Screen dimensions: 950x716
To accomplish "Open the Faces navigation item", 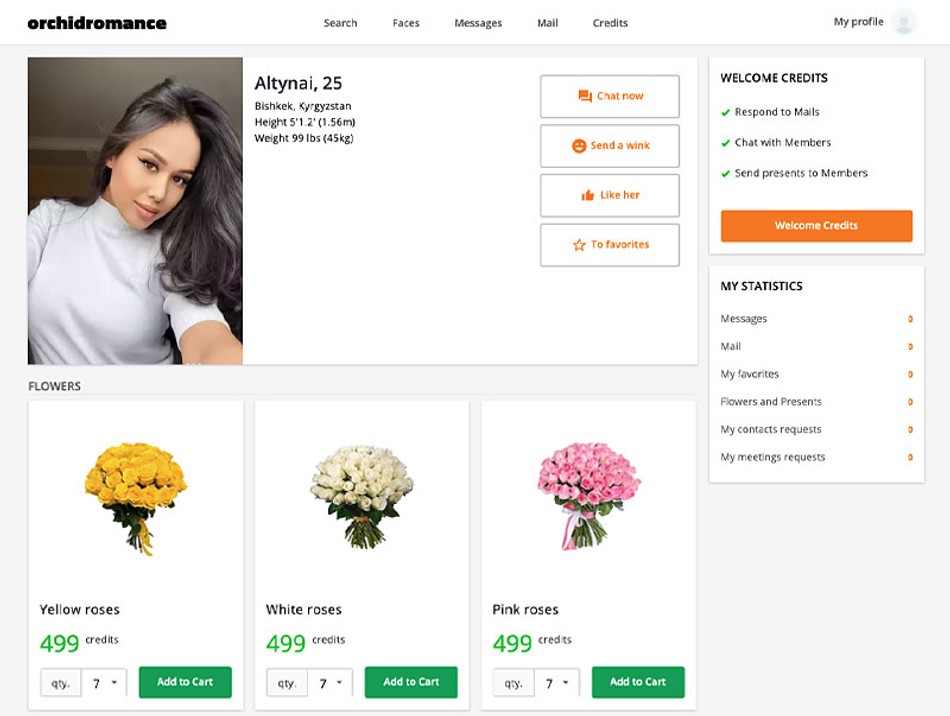I will coord(406,23).
